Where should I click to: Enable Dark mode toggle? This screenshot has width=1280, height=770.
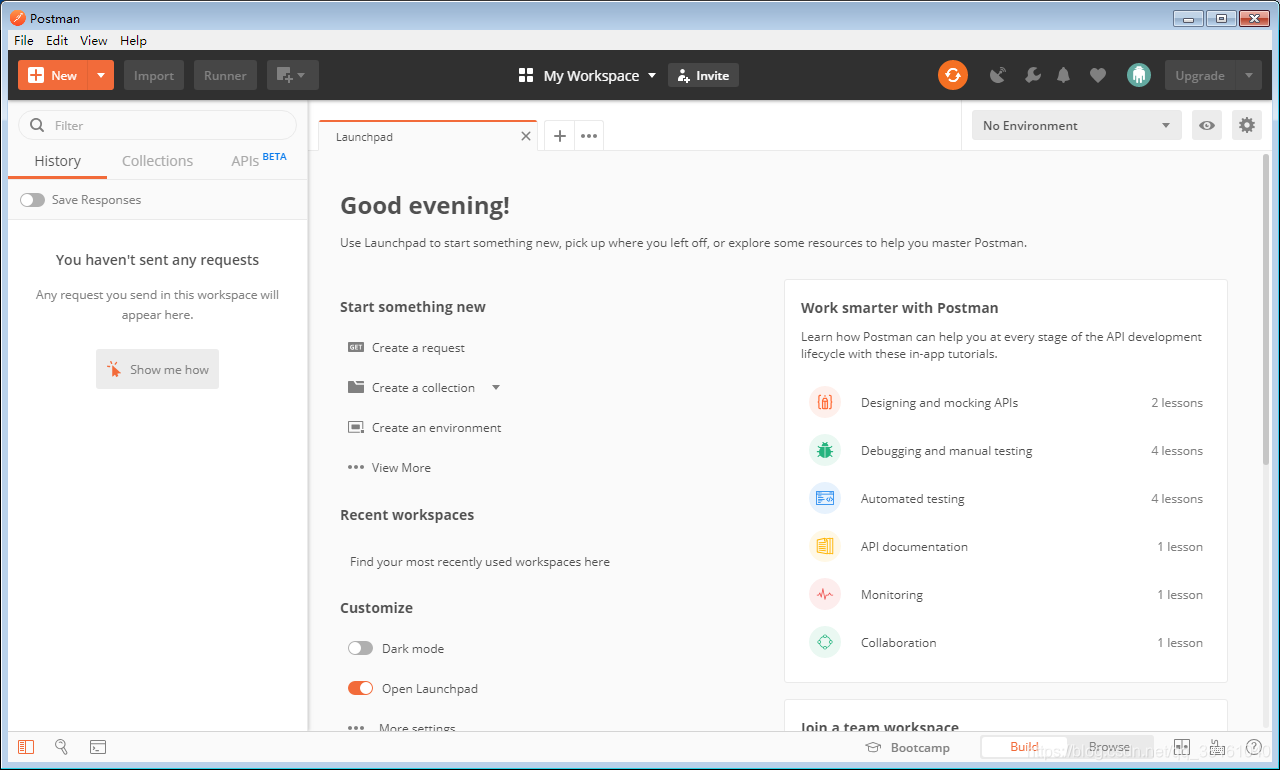[x=360, y=648]
